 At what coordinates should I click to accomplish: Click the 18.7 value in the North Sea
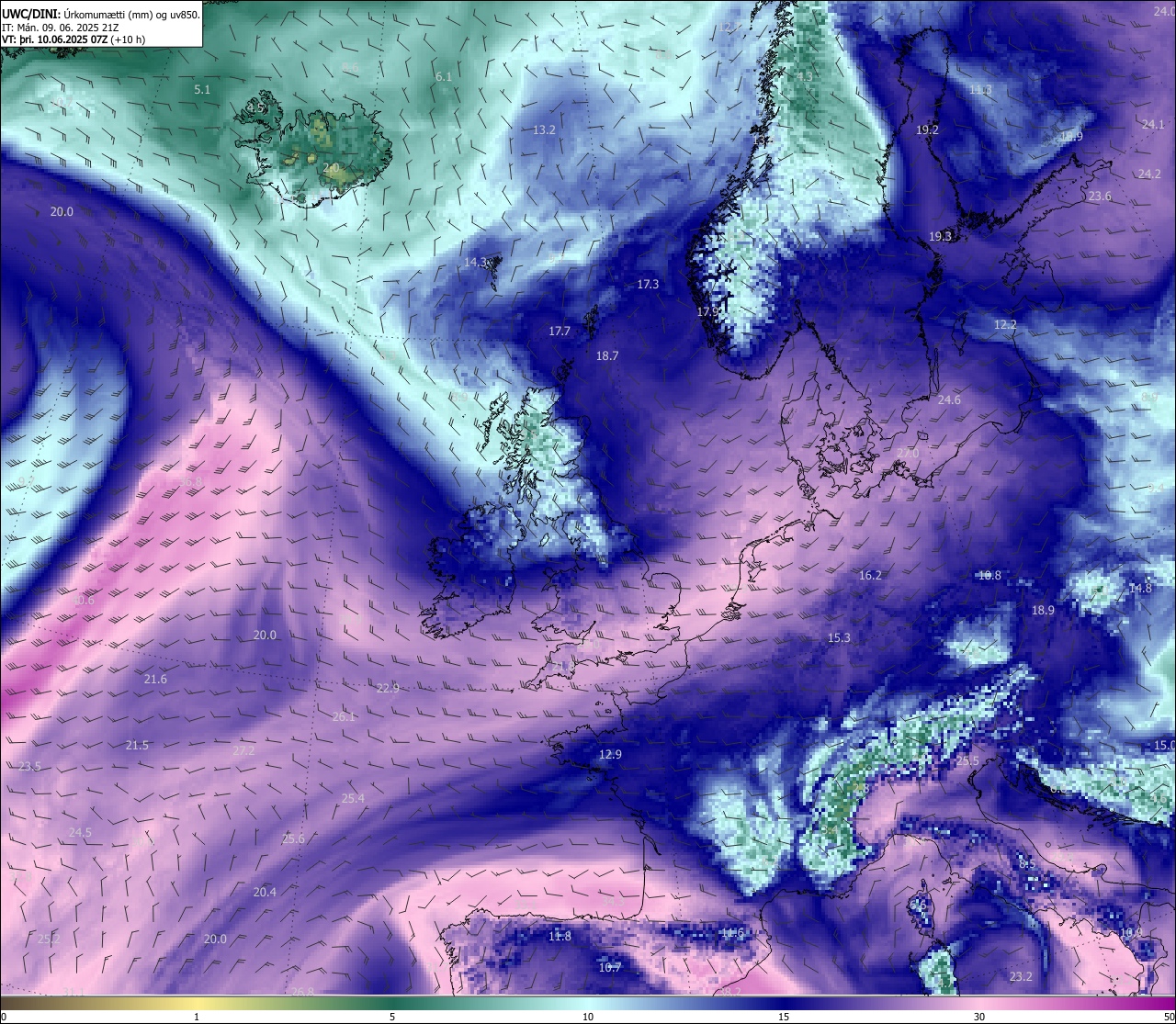click(607, 356)
